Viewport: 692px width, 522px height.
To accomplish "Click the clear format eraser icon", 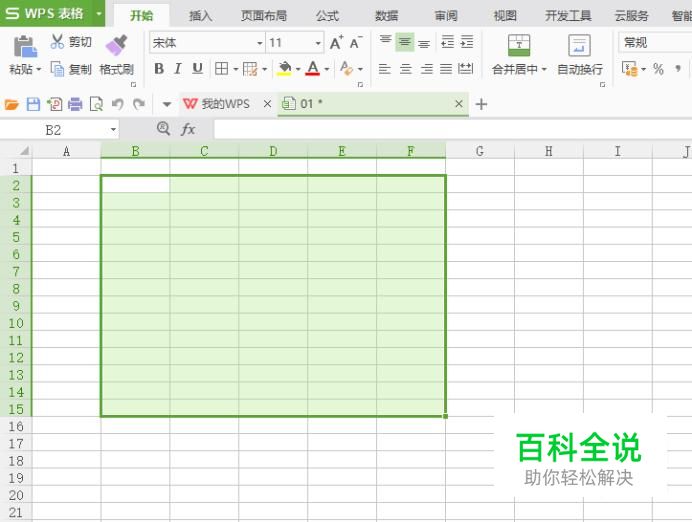I will click(346, 68).
